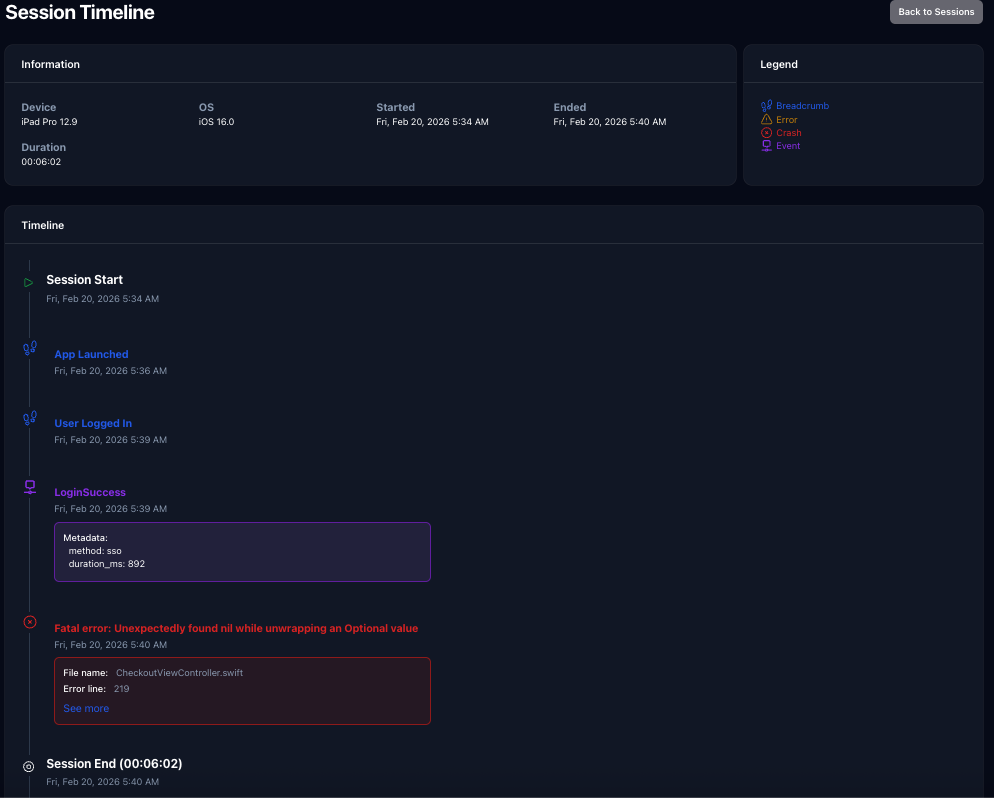Viewport: 994px width, 798px height.
Task: Click the Error warning triangle in Legend
Action: click(x=766, y=119)
